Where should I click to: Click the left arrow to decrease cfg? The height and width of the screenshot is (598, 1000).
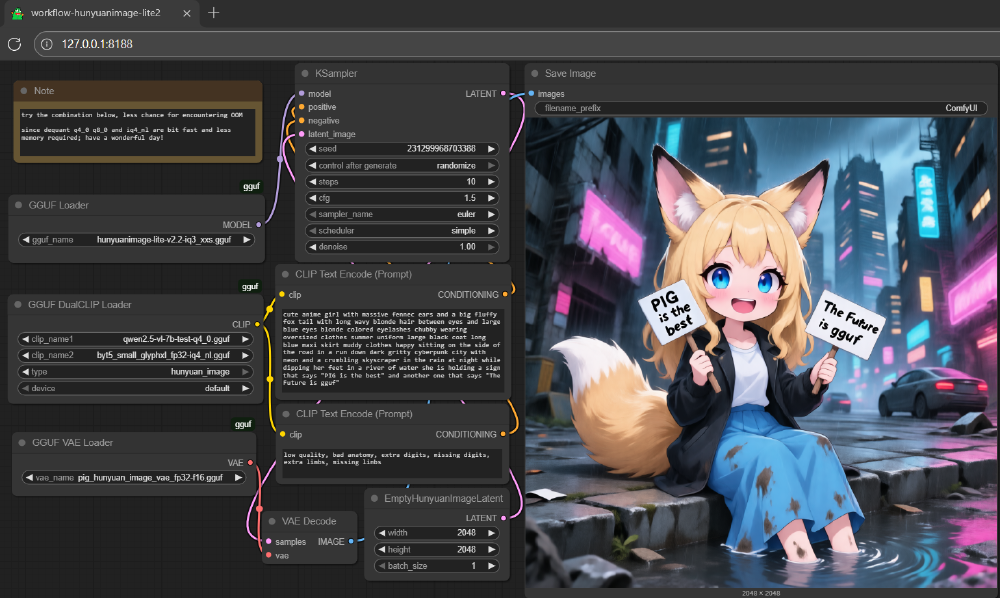pyautogui.click(x=314, y=197)
